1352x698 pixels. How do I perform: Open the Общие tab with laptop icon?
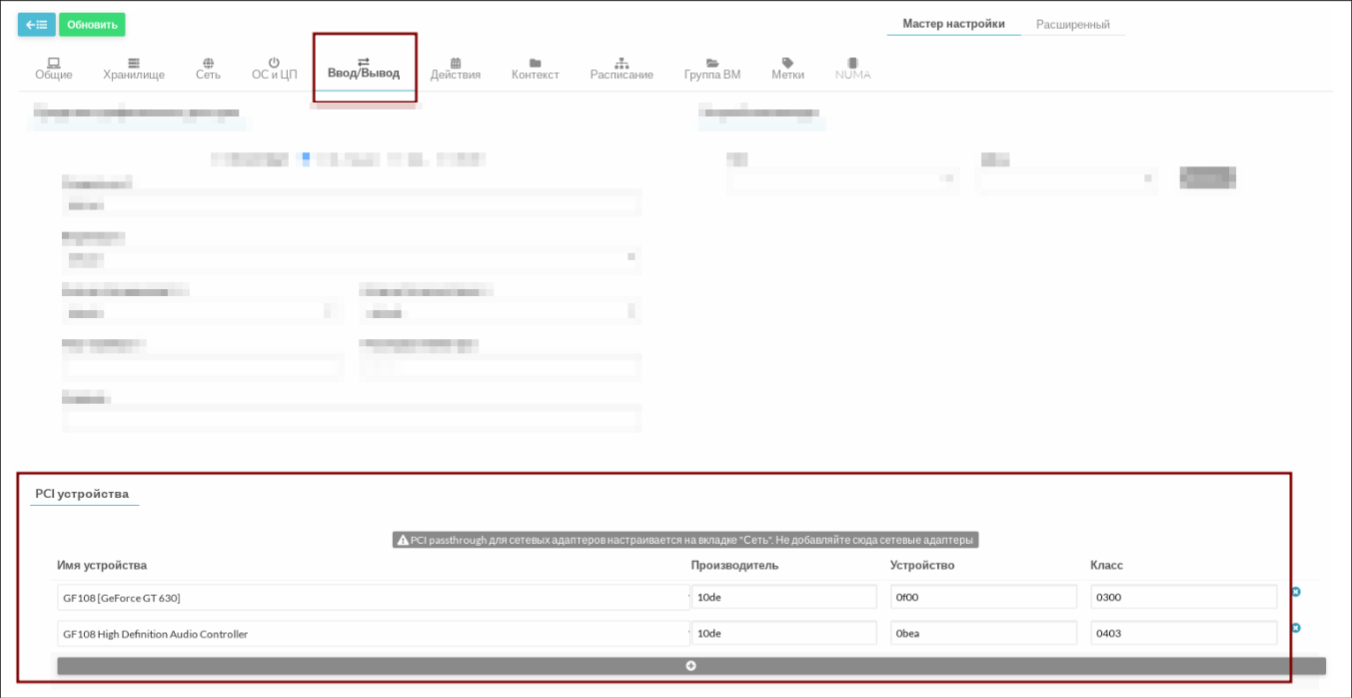(x=53, y=69)
